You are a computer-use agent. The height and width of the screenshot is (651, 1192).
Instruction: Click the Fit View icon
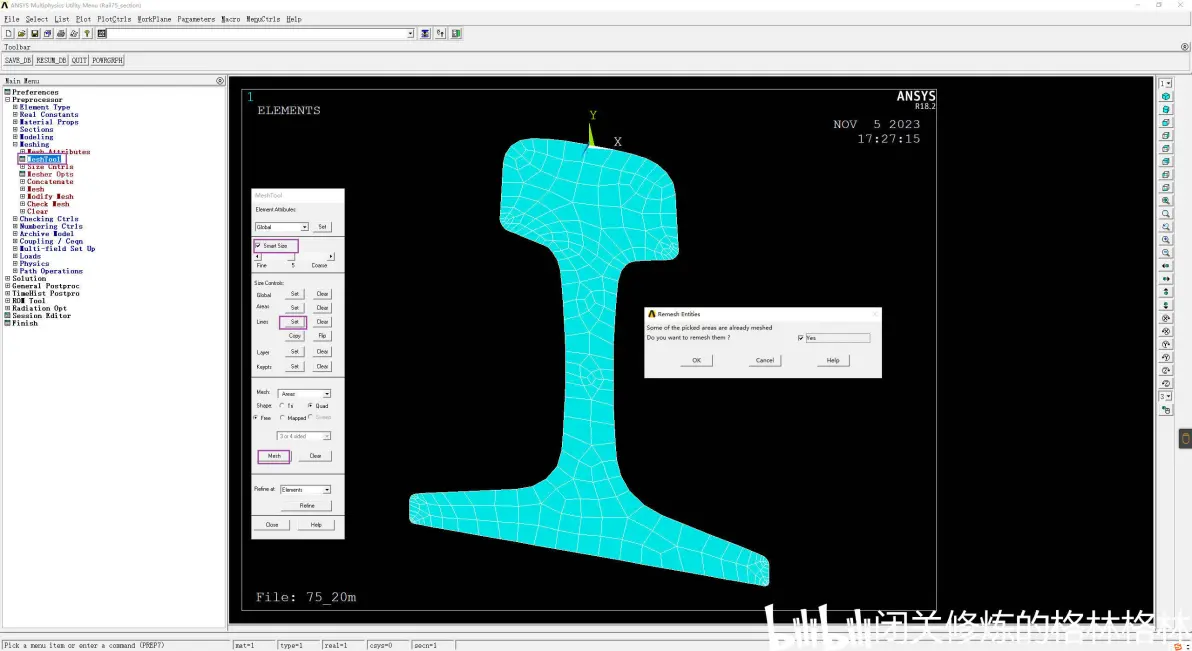(x=1165, y=201)
